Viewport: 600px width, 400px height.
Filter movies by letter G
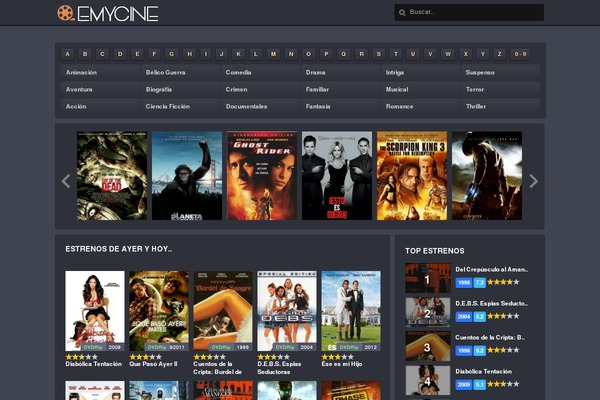click(x=171, y=54)
